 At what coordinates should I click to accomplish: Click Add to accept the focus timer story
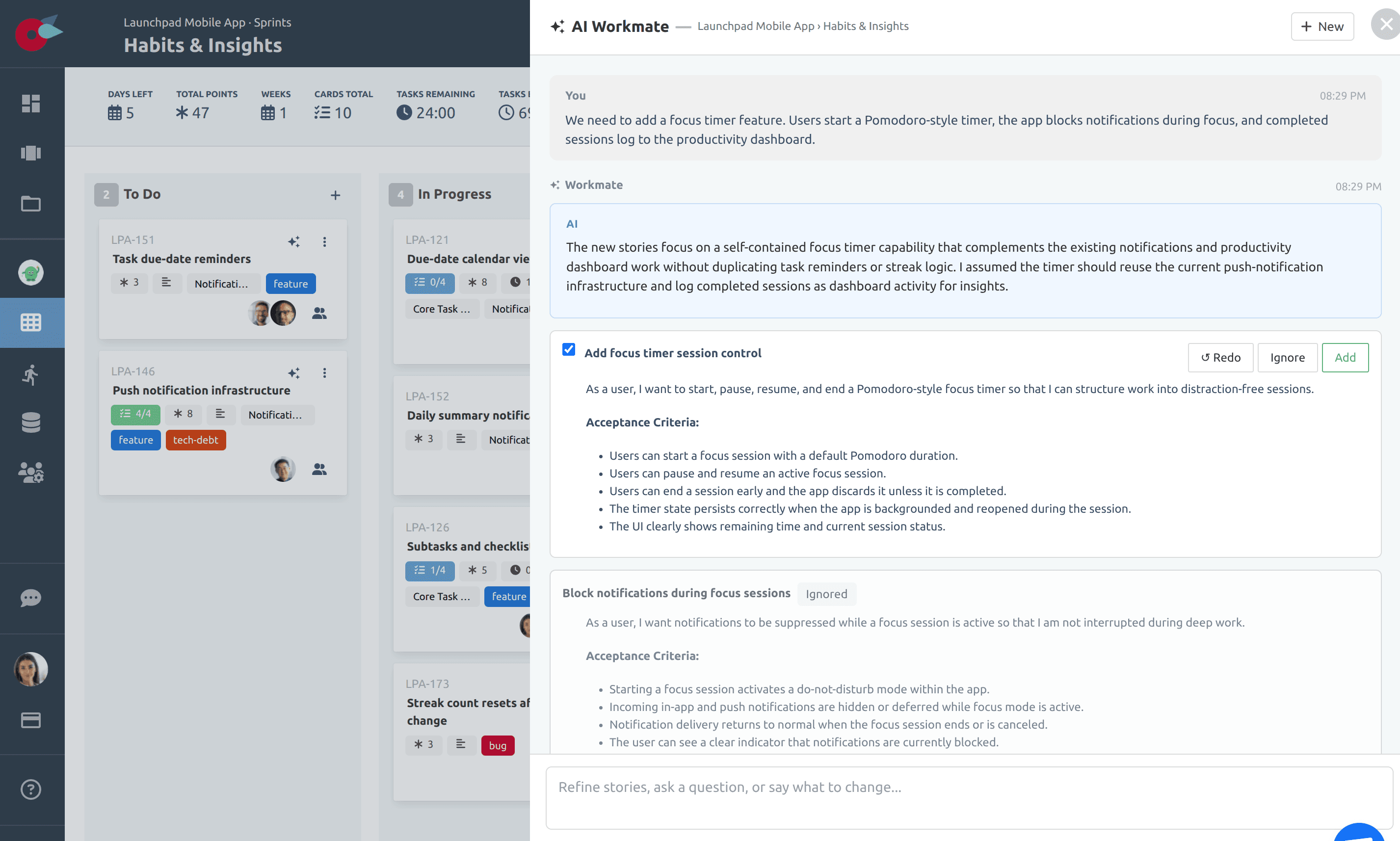point(1345,358)
